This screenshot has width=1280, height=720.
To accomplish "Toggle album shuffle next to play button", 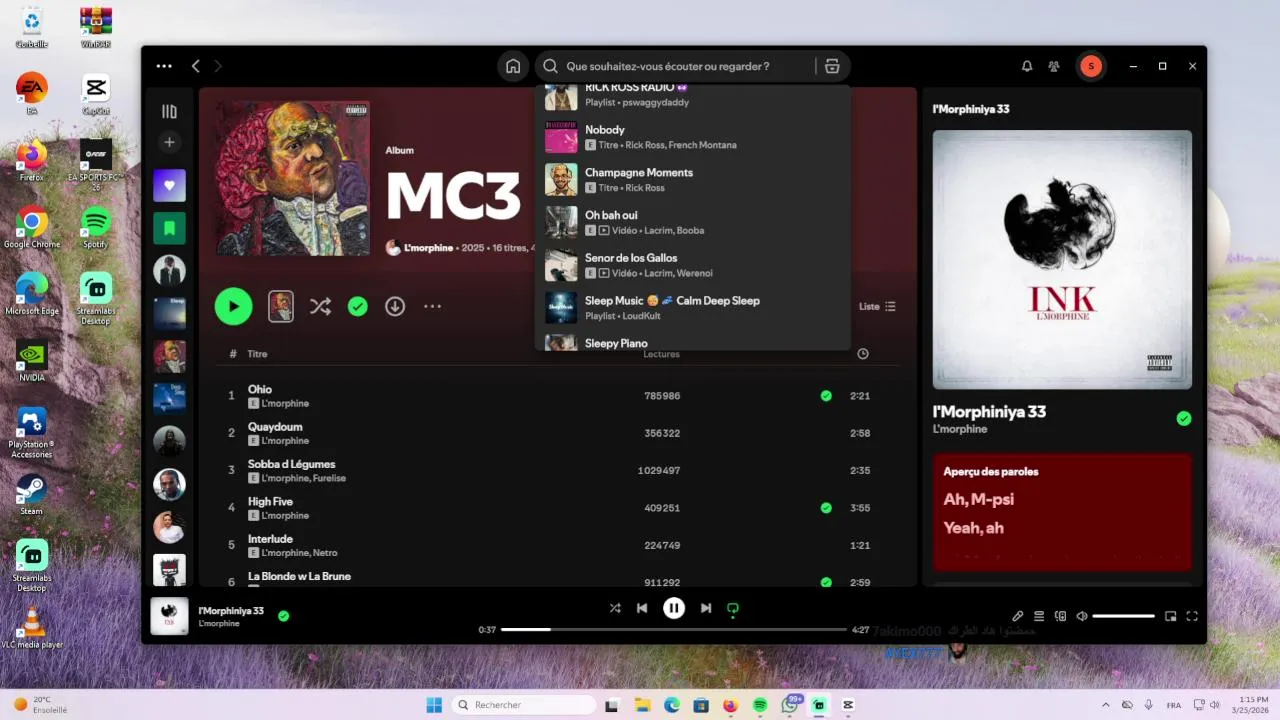I will (320, 306).
